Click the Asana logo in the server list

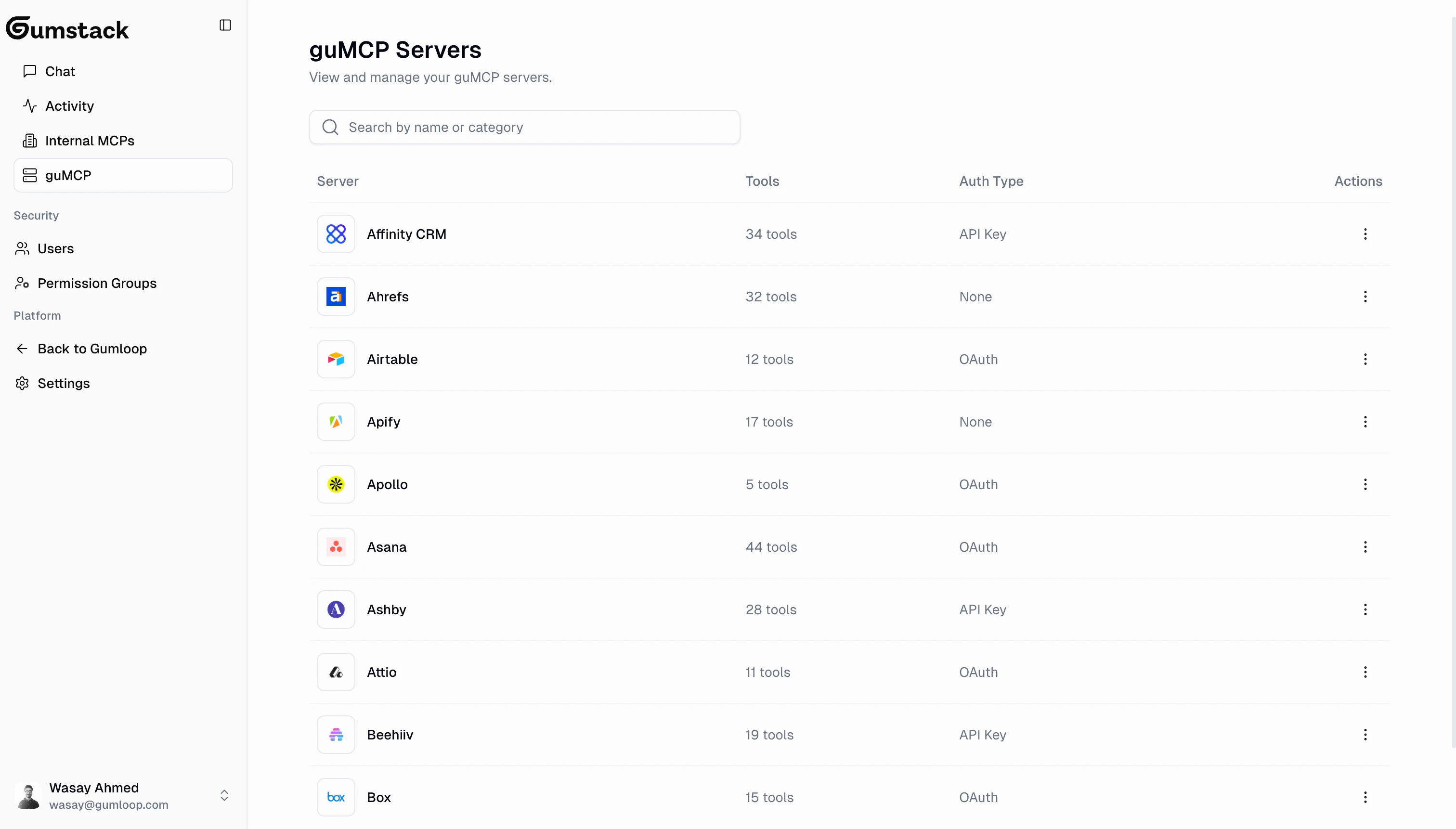pyautogui.click(x=336, y=546)
